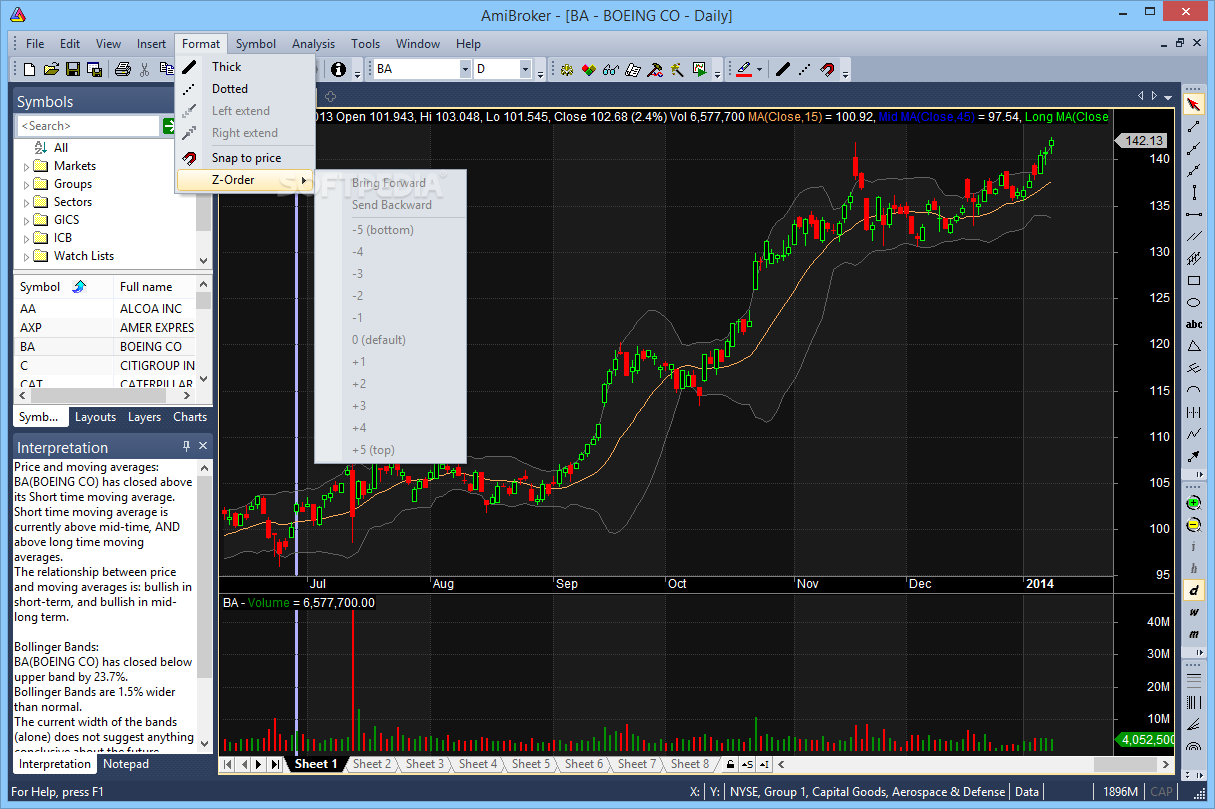This screenshot has width=1215, height=809.
Task: Toggle the daily 'd' interval button
Action: coord(1193,590)
